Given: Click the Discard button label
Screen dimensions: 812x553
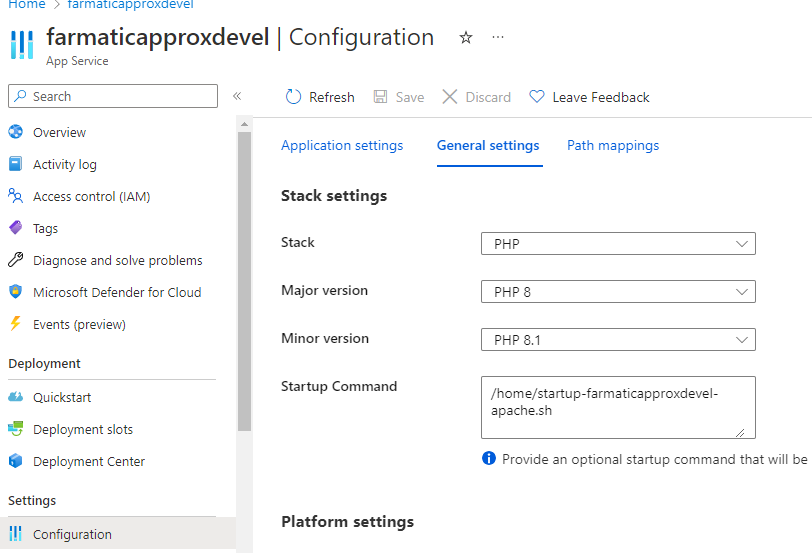Looking at the screenshot, I should (488, 97).
